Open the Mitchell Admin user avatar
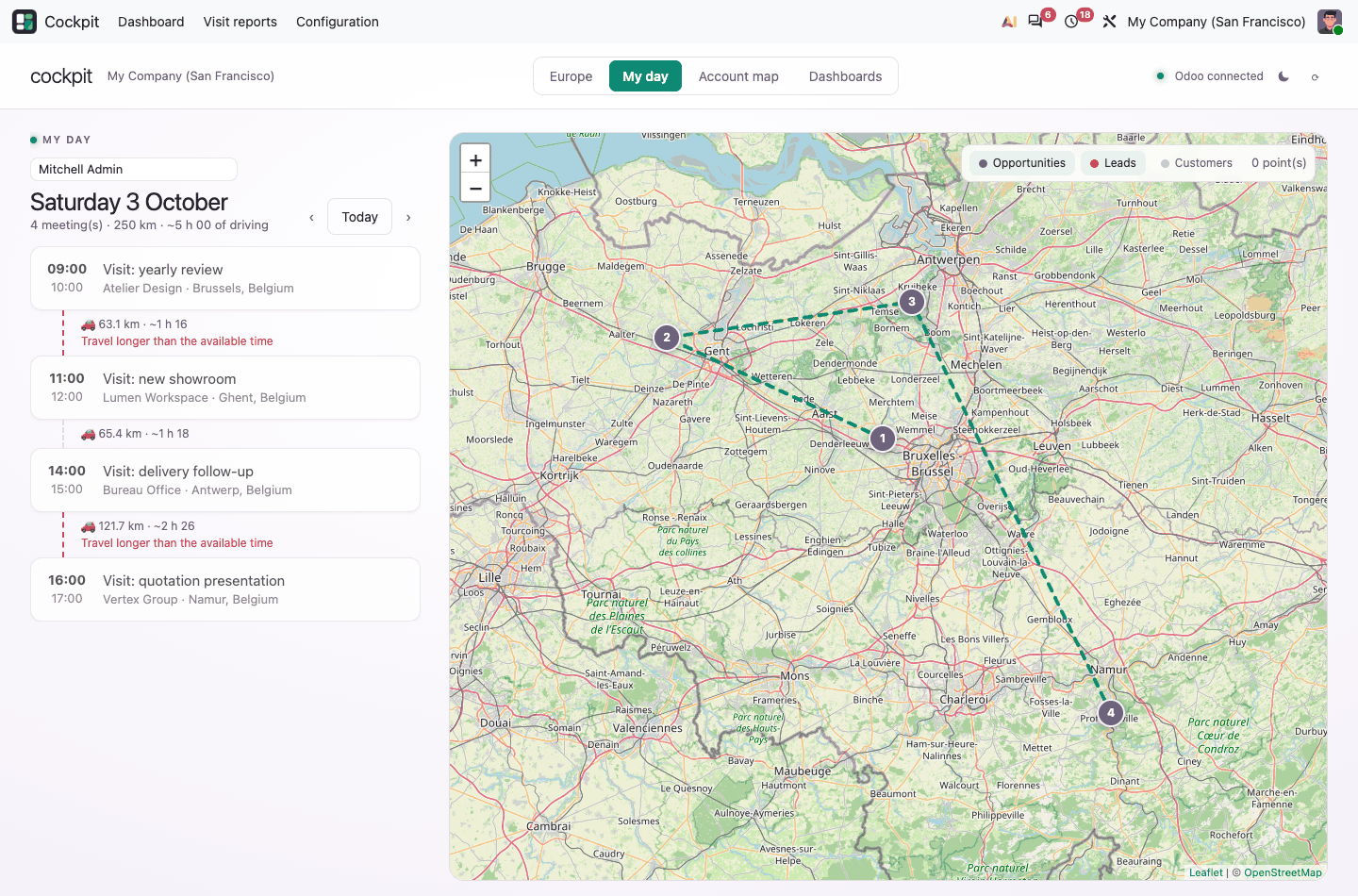 1330,22
